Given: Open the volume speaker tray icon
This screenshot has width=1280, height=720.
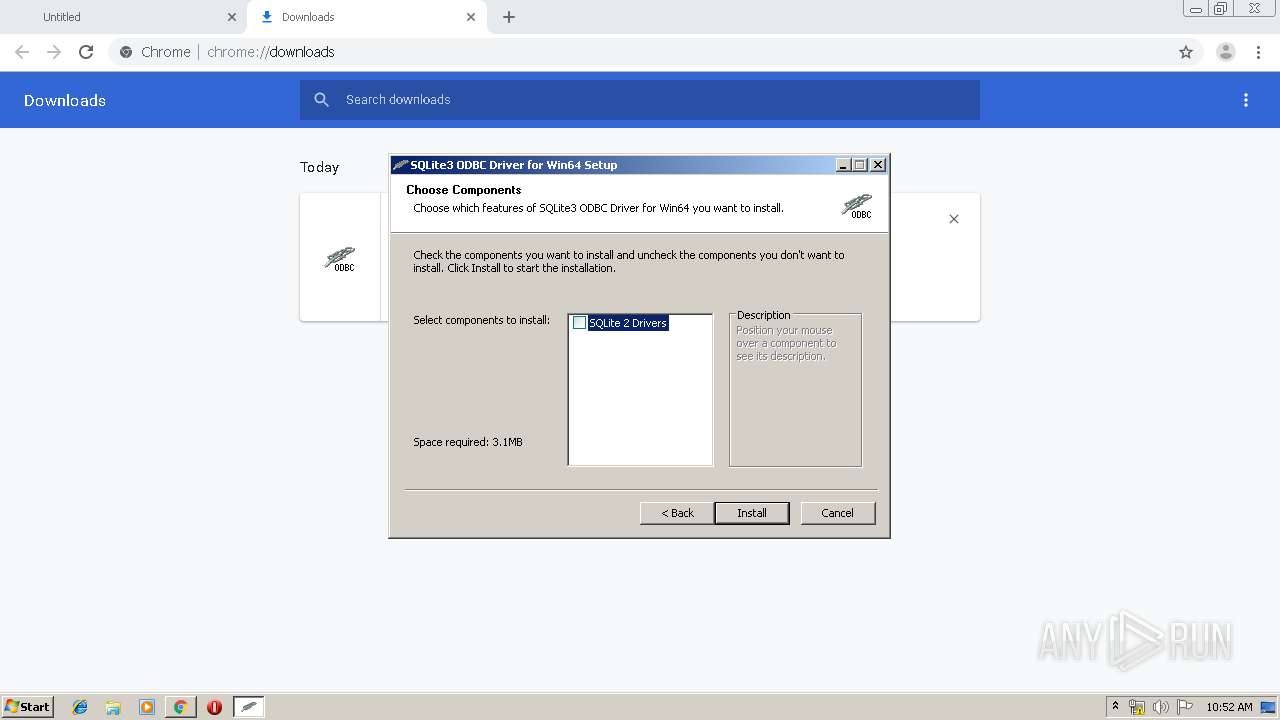Looking at the screenshot, I should tap(1161, 707).
